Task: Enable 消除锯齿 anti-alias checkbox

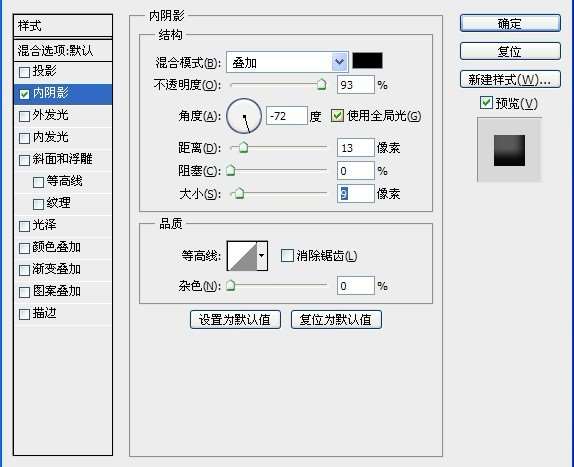Action: 287,255
